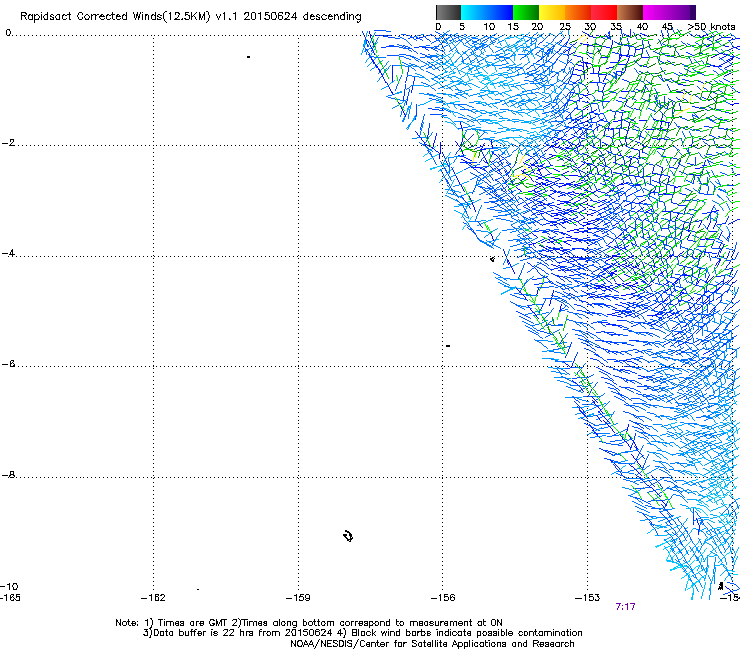740x650 pixels.
Task: Click the red 30-35 knots color band
Action: pyautogui.click(x=604, y=12)
